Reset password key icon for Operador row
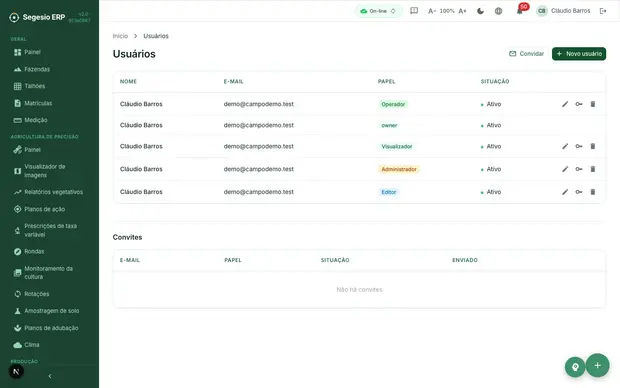The image size is (620, 388). pos(579,104)
